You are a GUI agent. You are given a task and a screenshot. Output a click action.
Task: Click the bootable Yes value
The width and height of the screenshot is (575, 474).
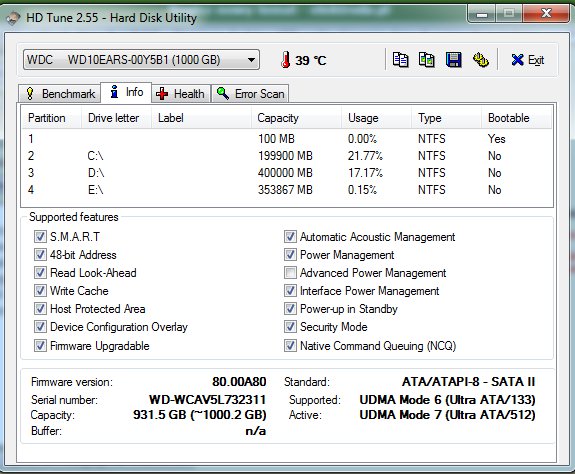pos(497,139)
